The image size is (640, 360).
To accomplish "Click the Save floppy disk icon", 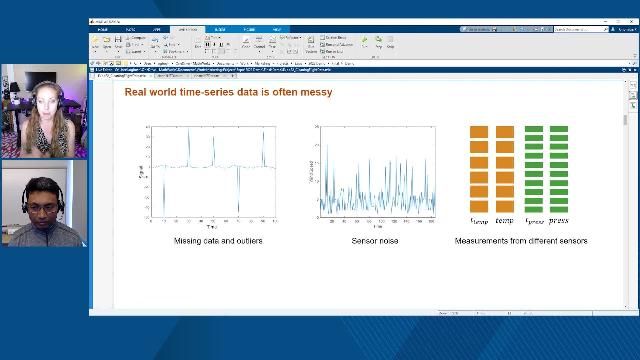I will [x=118, y=40].
